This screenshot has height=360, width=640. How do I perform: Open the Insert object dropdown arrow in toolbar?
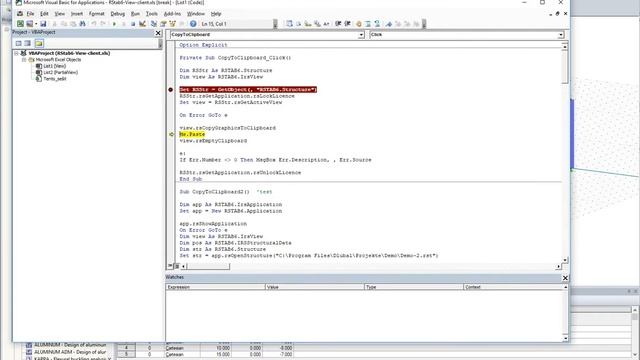click(x=36, y=24)
